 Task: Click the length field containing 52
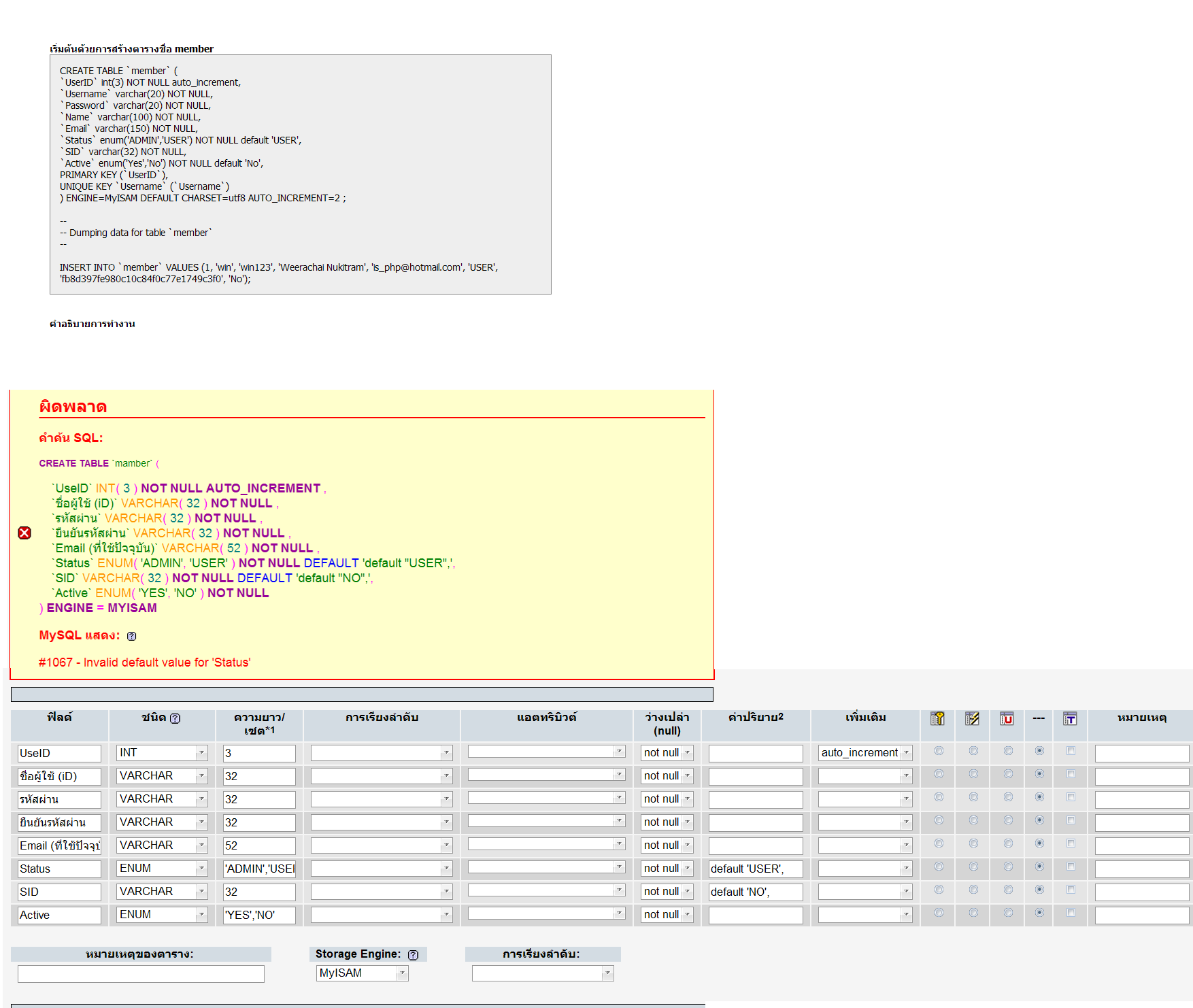point(259,845)
